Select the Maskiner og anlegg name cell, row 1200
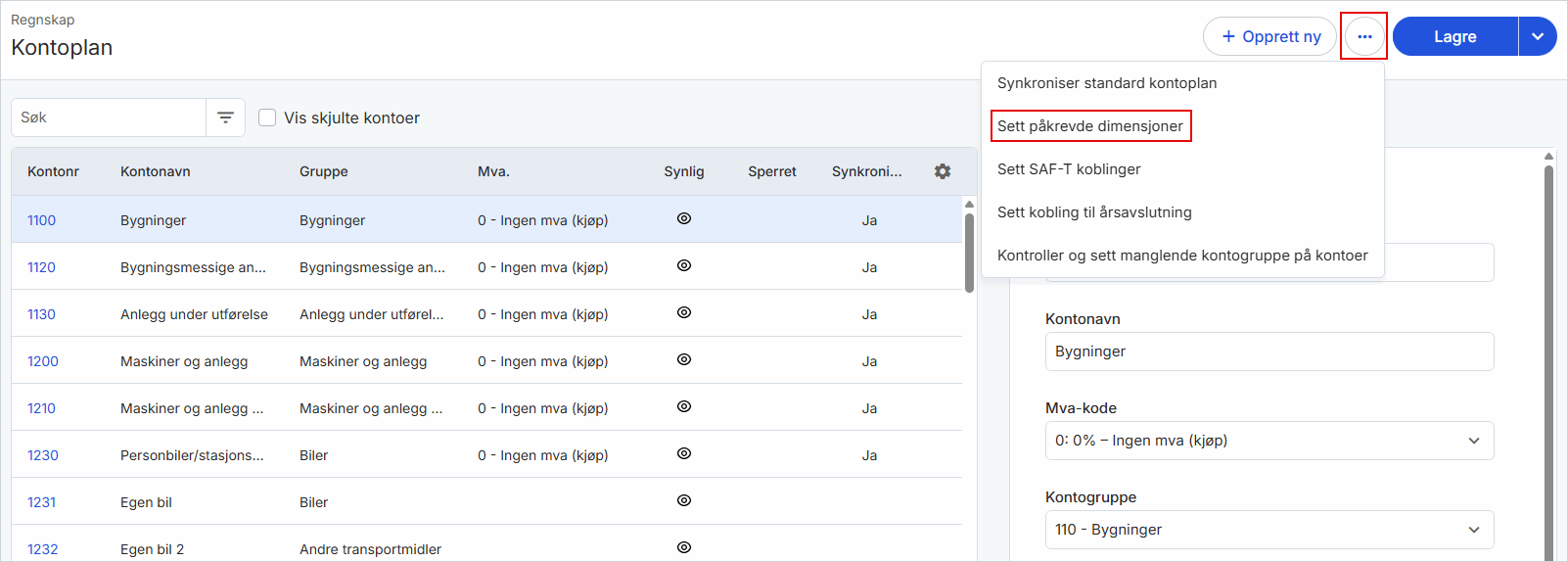Viewport: 1568px width, 562px height. point(184,361)
